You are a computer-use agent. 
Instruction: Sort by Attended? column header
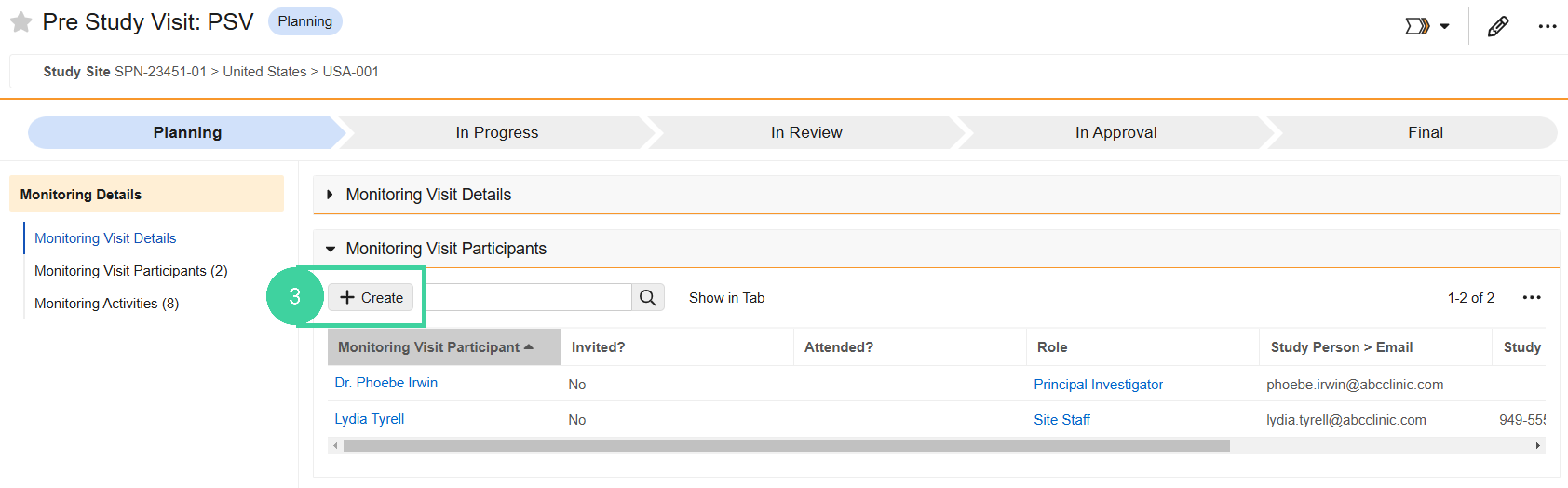tap(910, 346)
